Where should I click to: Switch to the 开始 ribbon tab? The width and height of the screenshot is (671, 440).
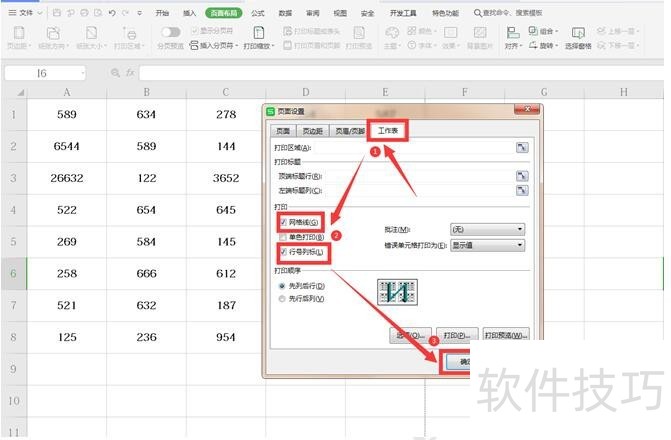click(x=162, y=13)
